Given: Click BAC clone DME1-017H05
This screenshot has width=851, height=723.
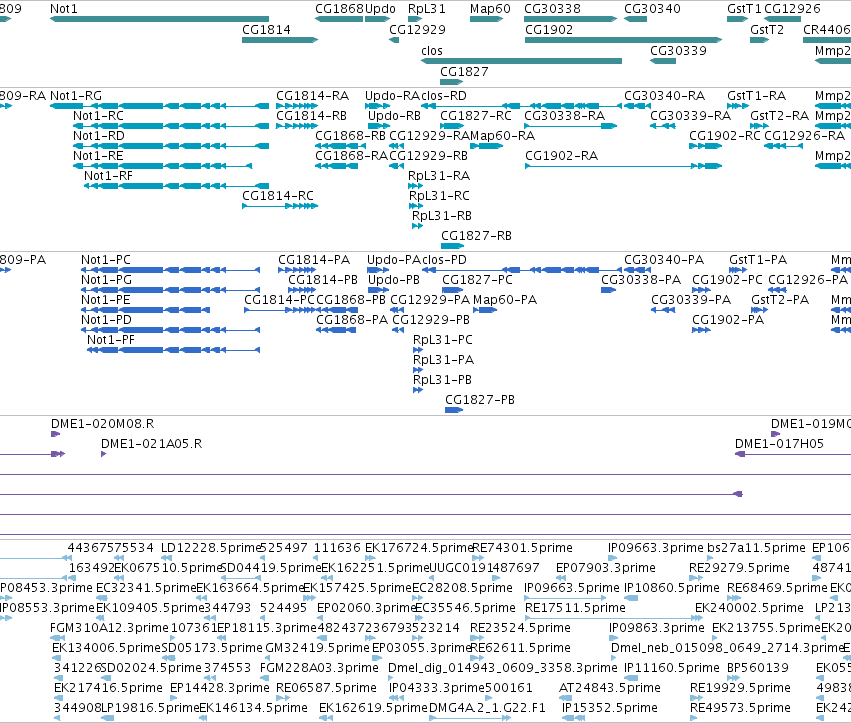Looking at the screenshot, I should [793, 454].
